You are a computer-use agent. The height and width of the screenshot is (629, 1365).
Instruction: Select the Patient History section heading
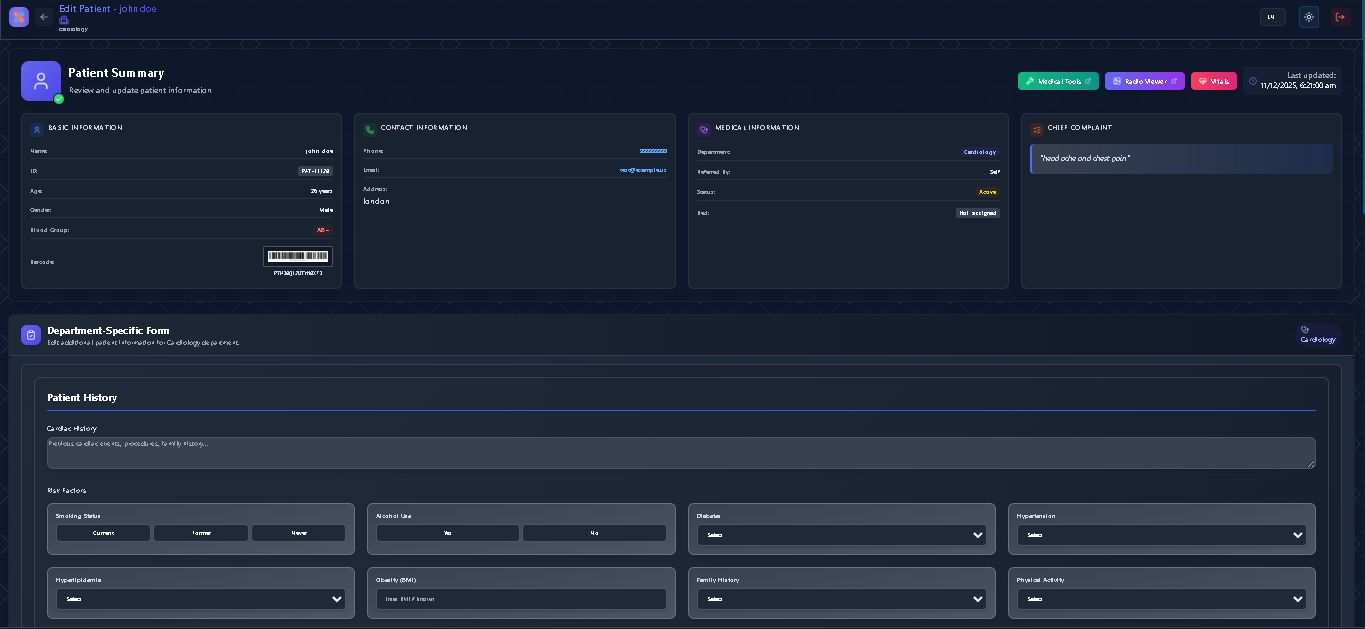click(x=81, y=397)
